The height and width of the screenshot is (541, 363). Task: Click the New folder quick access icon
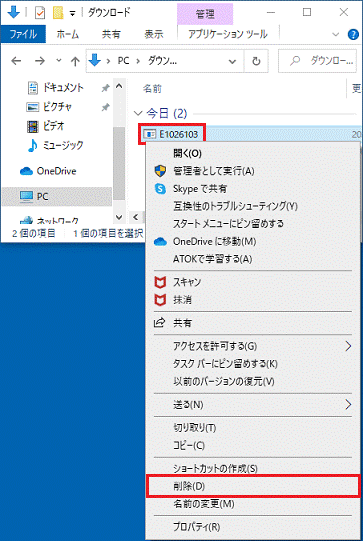click(x=58, y=13)
